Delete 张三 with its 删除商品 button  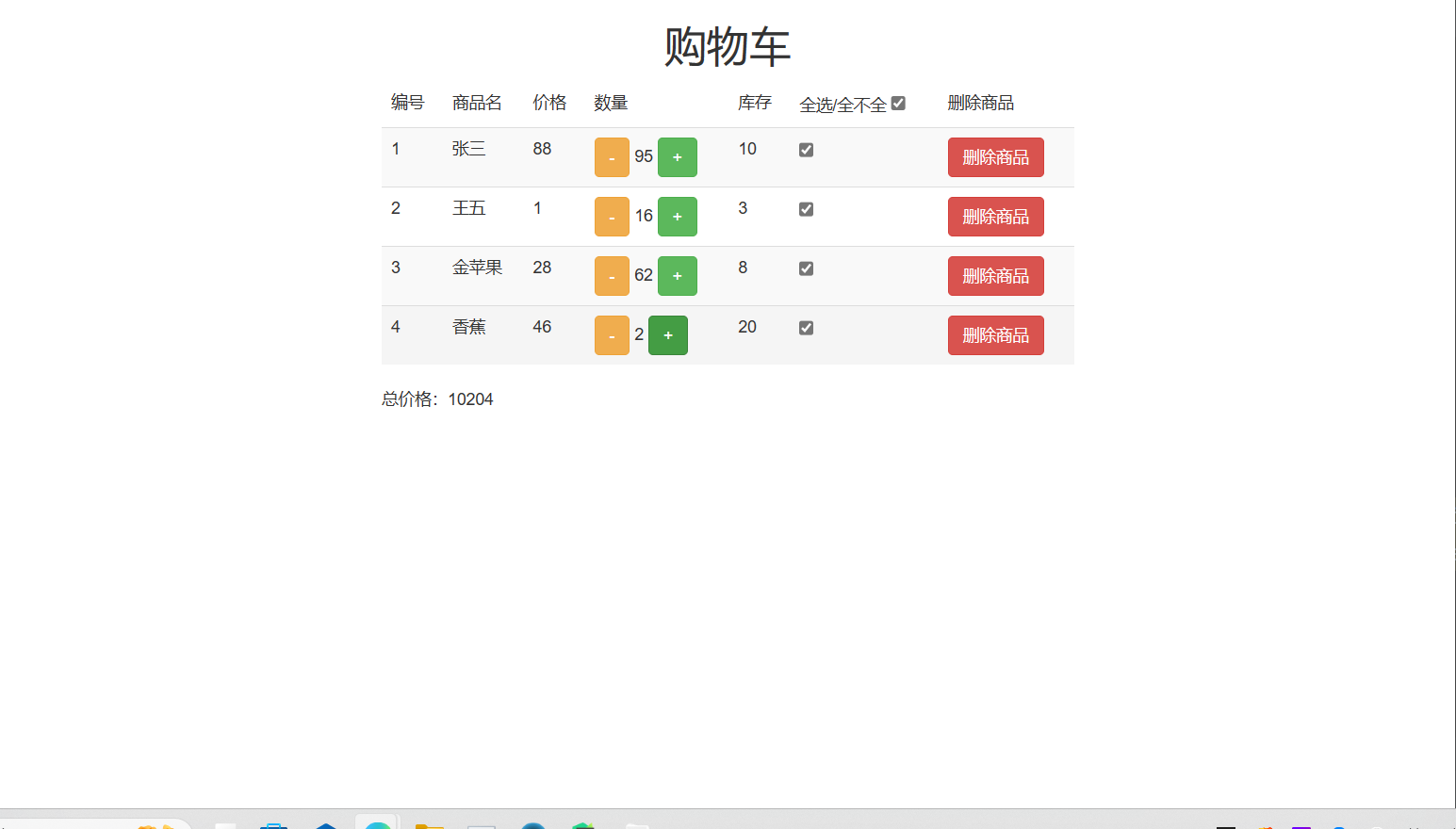pos(996,157)
